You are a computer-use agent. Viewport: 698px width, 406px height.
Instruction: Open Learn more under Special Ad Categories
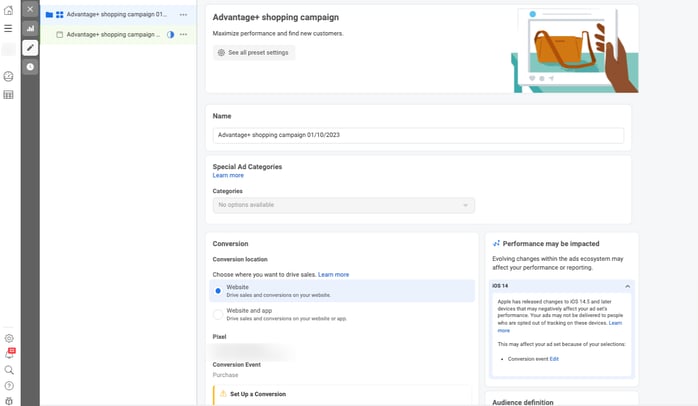click(x=228, y=175)
